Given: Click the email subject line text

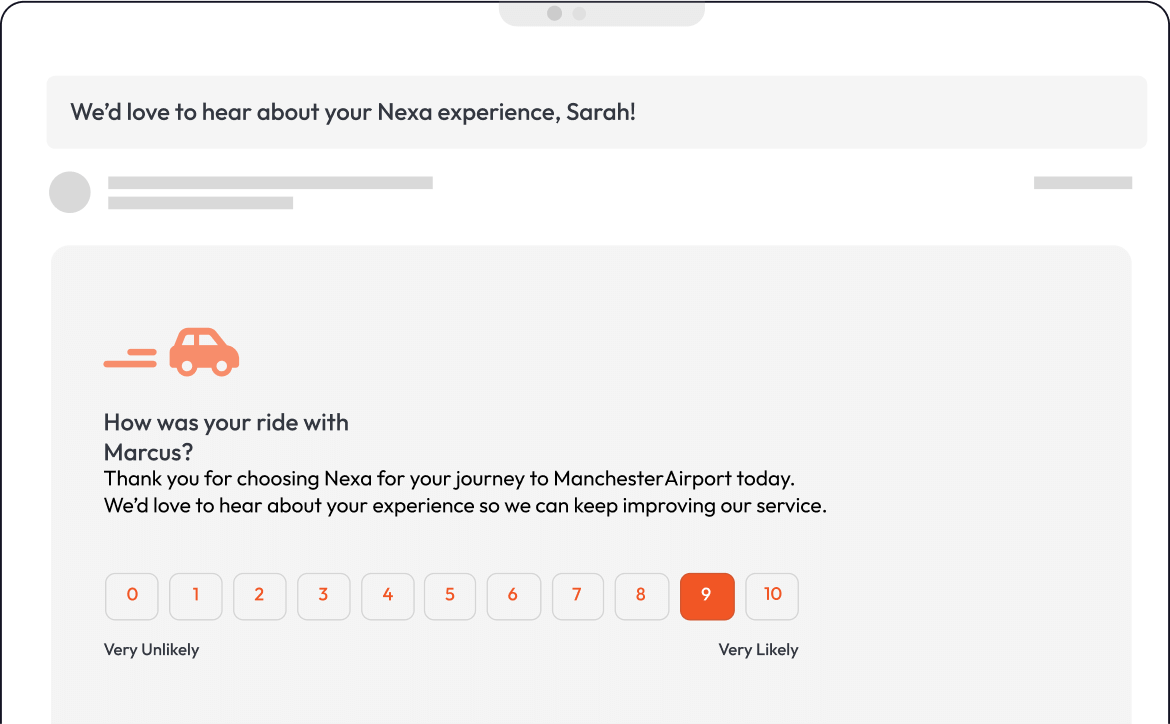Looking at the screenshot, I should (x=353, y=112).
